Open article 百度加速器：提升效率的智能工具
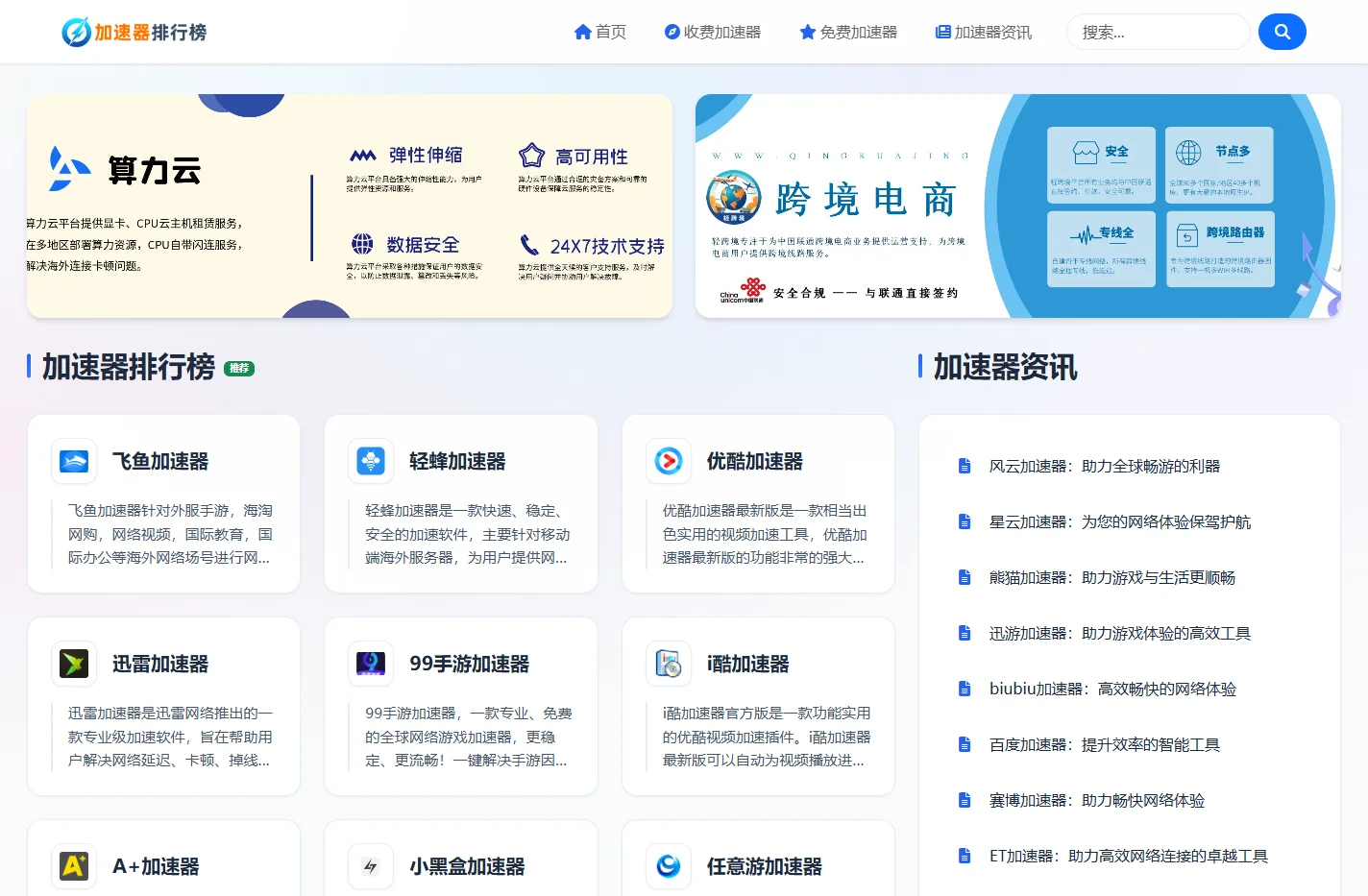This screenshot has height=896, width=1368. tap(1105, 744)
